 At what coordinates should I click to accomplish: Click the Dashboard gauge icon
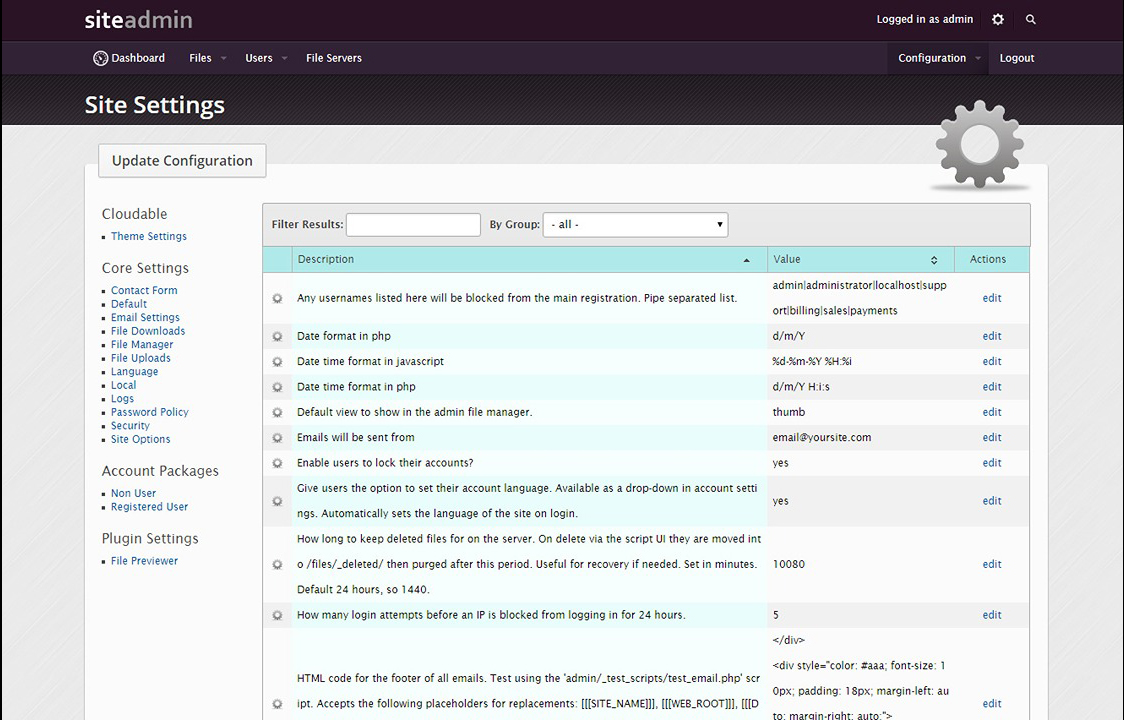pyautogui.click(x=100, y=58)
